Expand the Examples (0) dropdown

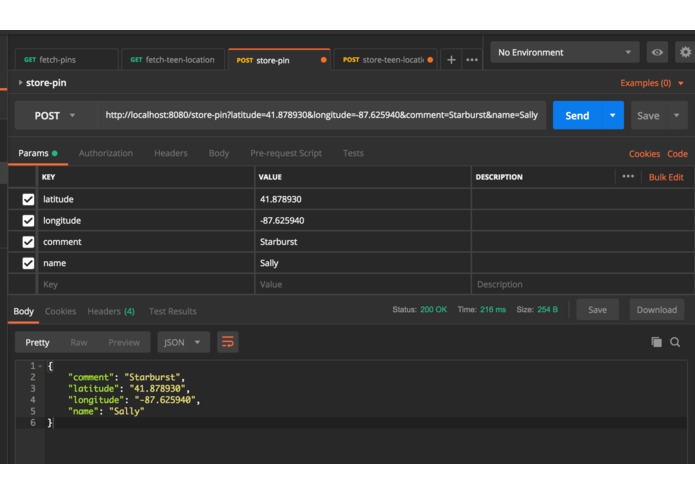pyautogui.click(x=652, y=83)
